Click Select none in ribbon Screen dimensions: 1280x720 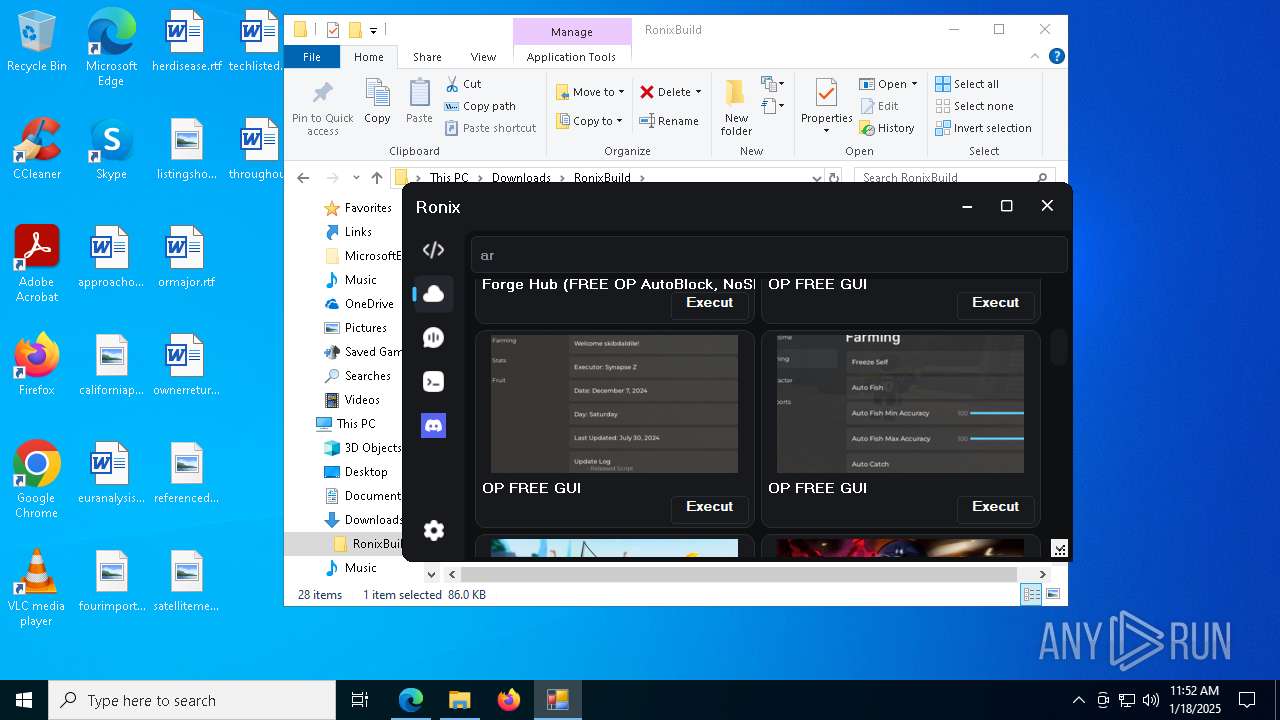click(975, 106)
